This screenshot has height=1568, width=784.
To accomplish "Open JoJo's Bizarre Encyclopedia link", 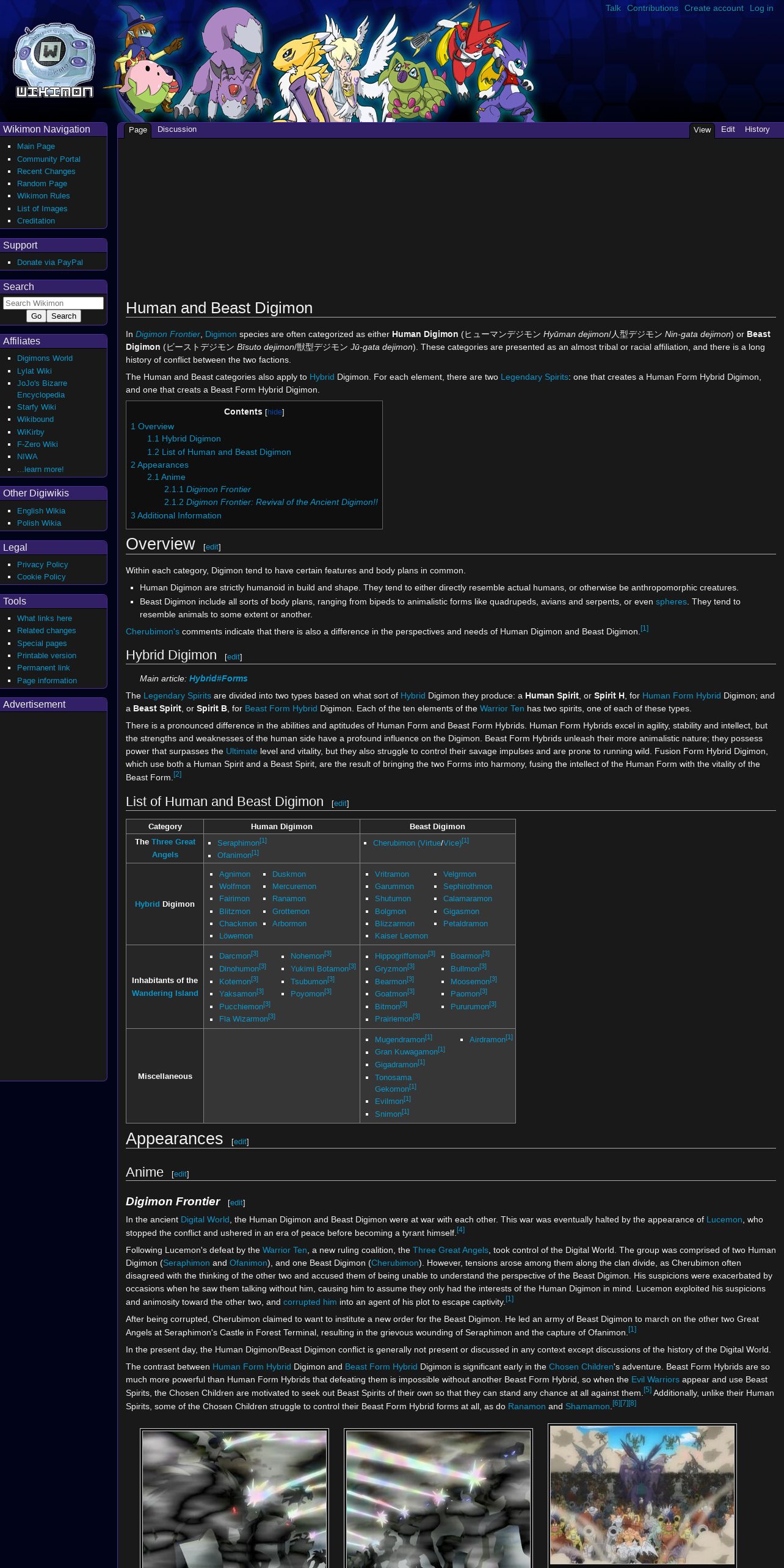I will tap(42, 389).
